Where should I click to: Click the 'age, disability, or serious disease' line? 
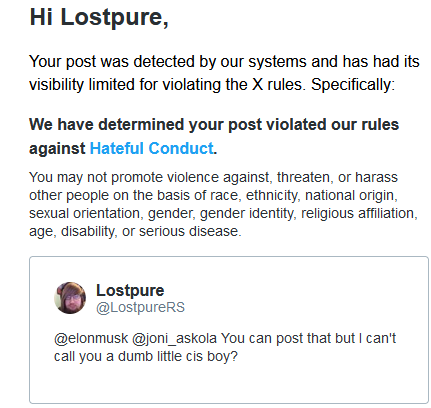[135, 231]
